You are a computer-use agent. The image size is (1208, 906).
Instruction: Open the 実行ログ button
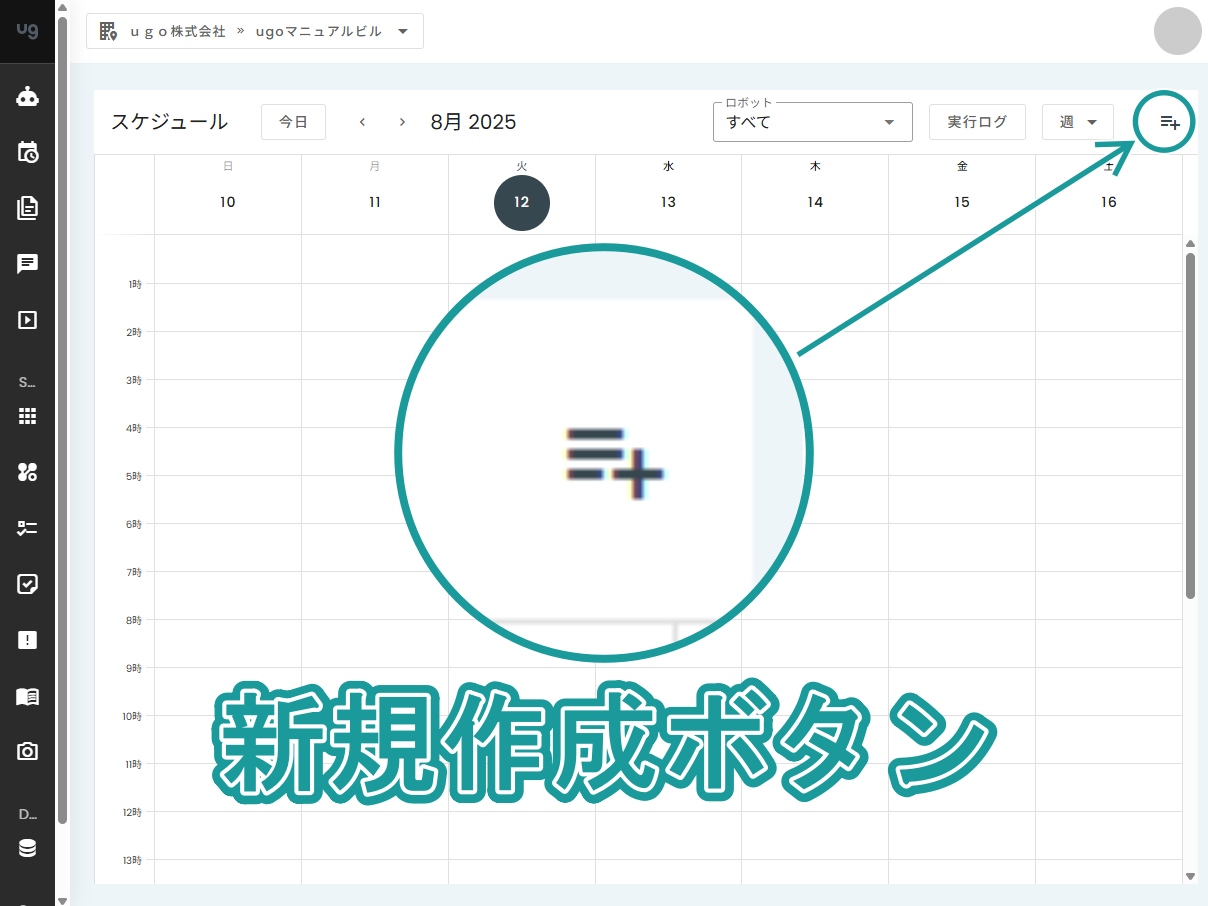(x=977, y=122)
